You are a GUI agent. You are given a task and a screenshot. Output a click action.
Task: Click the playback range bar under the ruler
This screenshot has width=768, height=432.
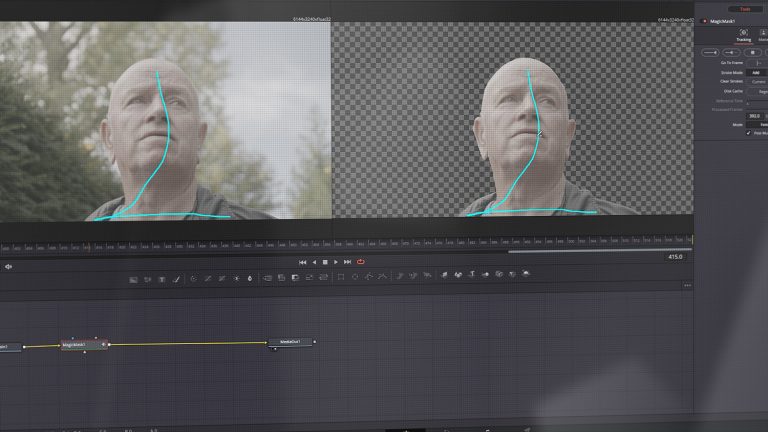coord(600,250)
